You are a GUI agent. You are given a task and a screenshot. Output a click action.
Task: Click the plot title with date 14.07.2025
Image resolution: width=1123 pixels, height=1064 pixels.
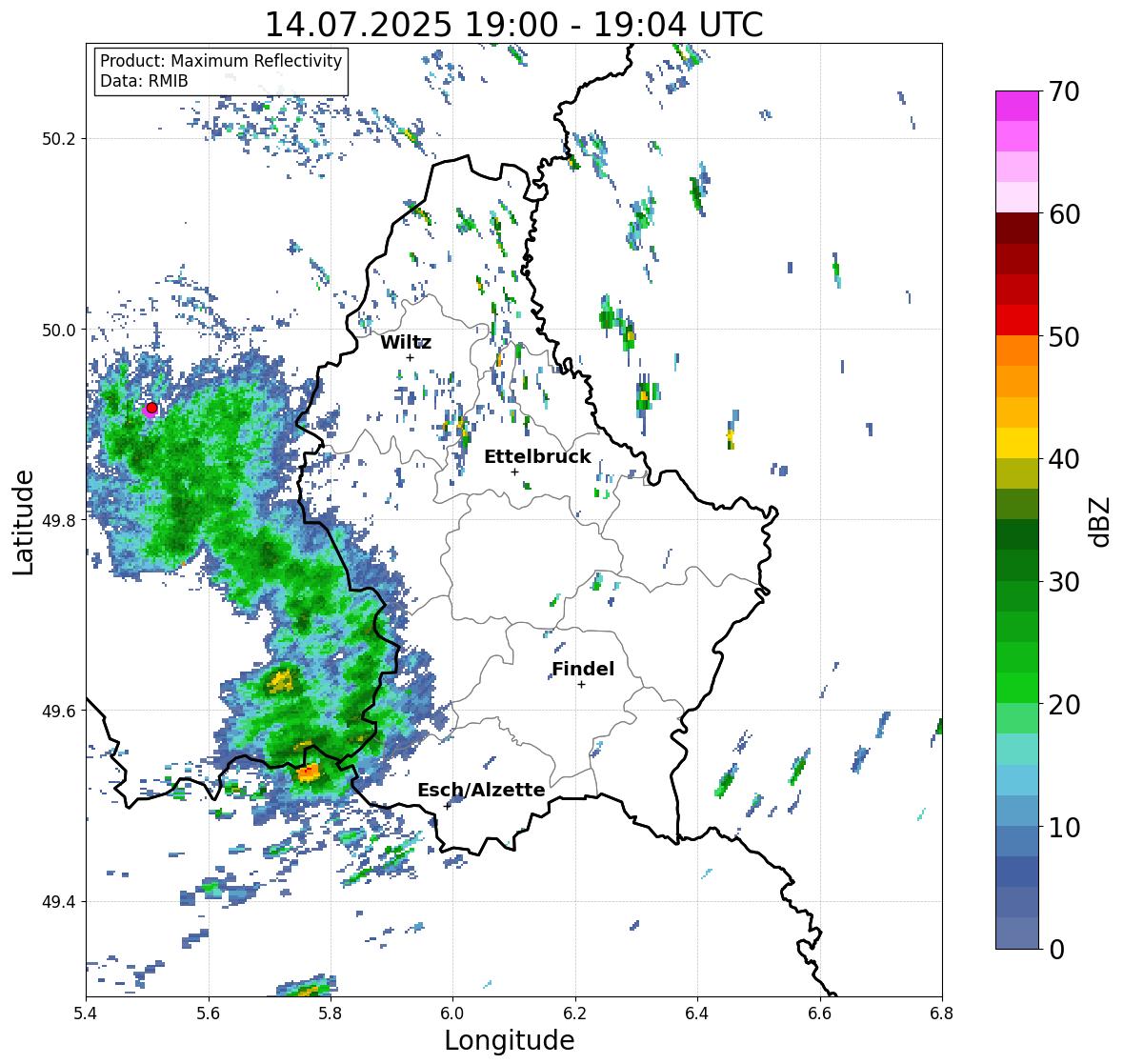[513, 25]
